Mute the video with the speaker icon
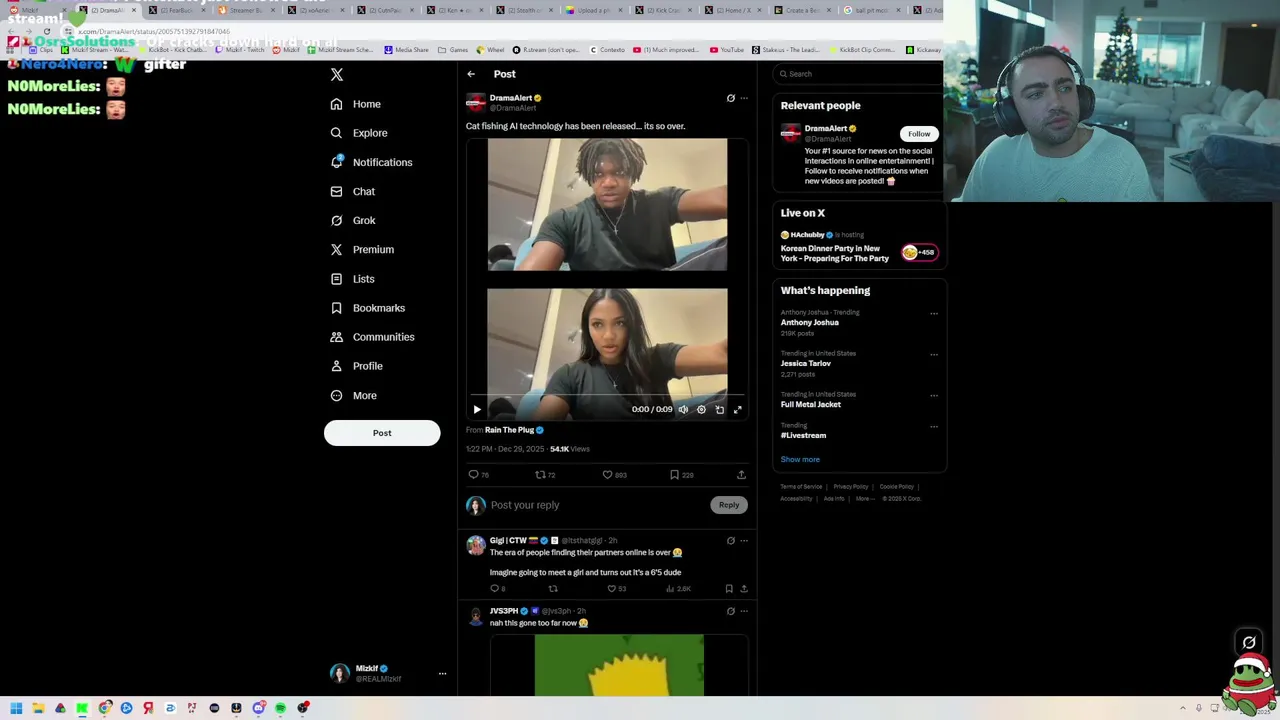Viewport: 1280px width, 720px height. [x=683, y=409]
